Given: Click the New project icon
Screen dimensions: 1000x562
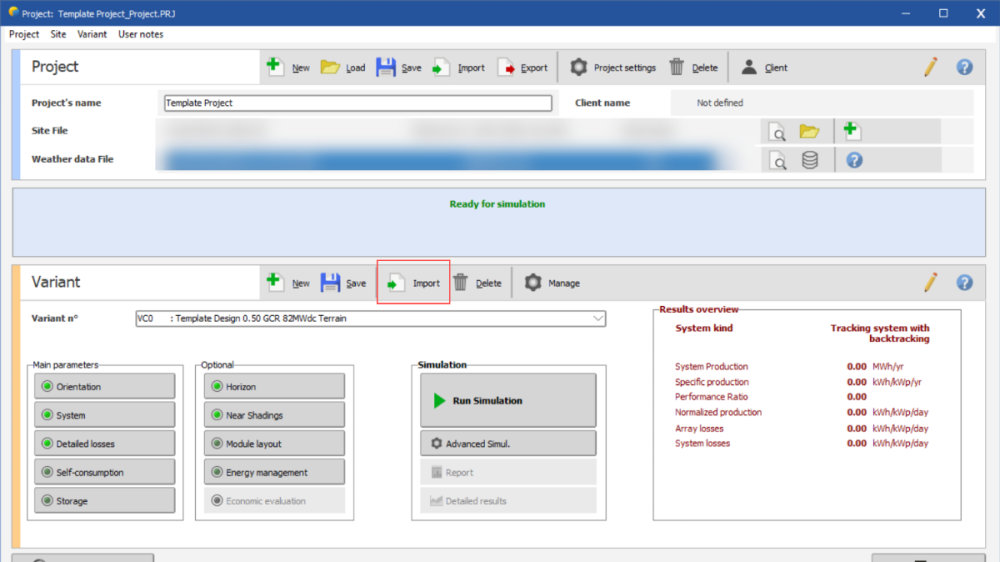Looking at the screenshot, I should coord(275,67).
